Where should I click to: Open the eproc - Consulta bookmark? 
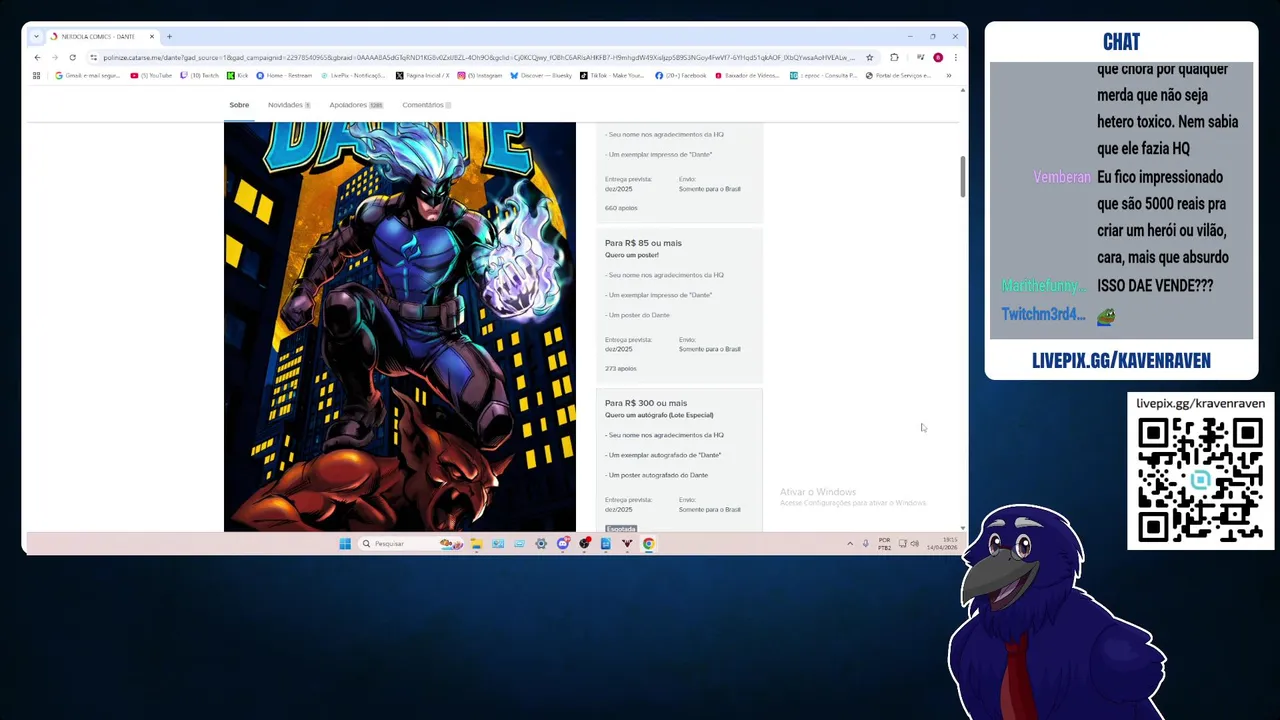click(823, 75)
